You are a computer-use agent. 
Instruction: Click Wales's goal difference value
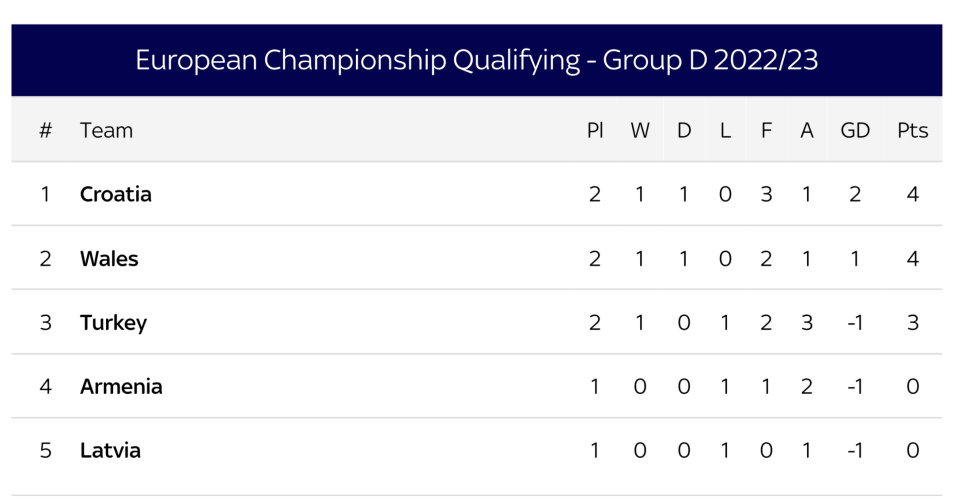click(855, 258)
